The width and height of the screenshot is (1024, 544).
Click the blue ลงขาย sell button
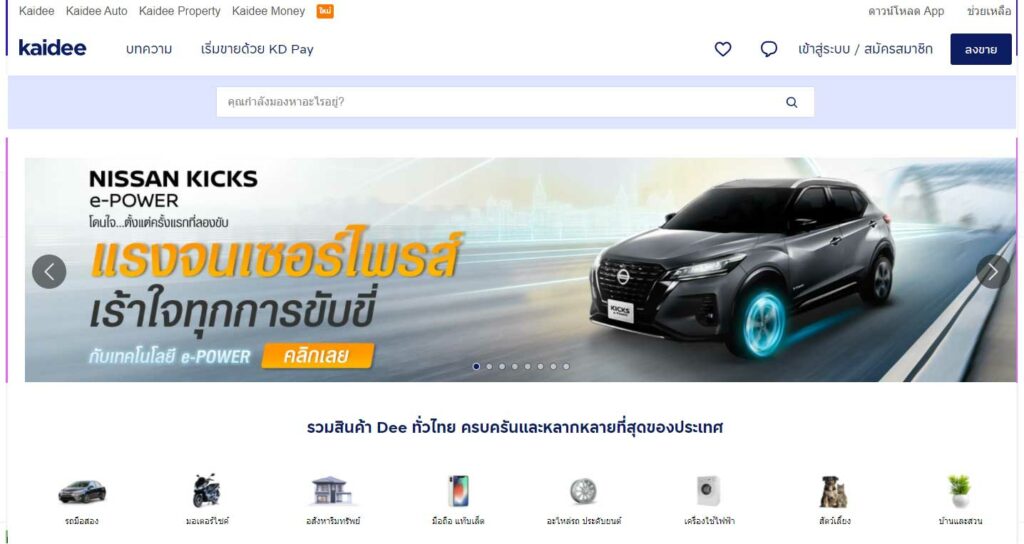(980, 49)
